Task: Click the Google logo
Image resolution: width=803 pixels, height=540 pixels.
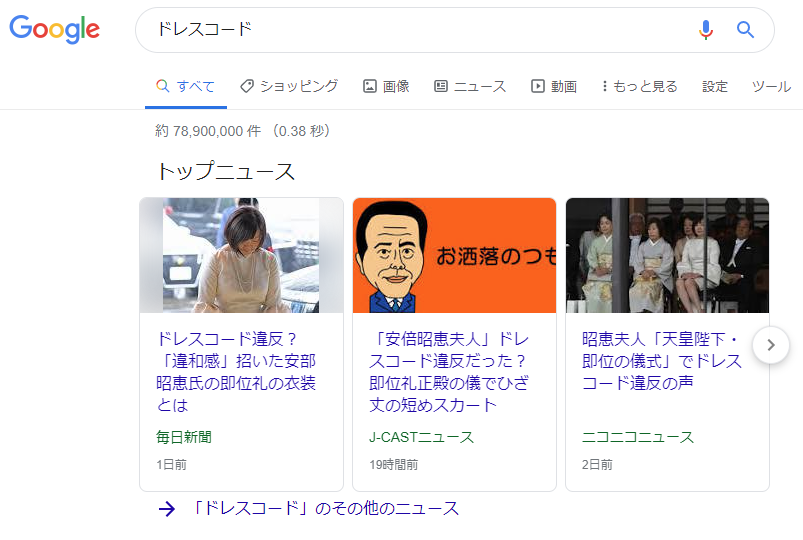Action: 54,29
